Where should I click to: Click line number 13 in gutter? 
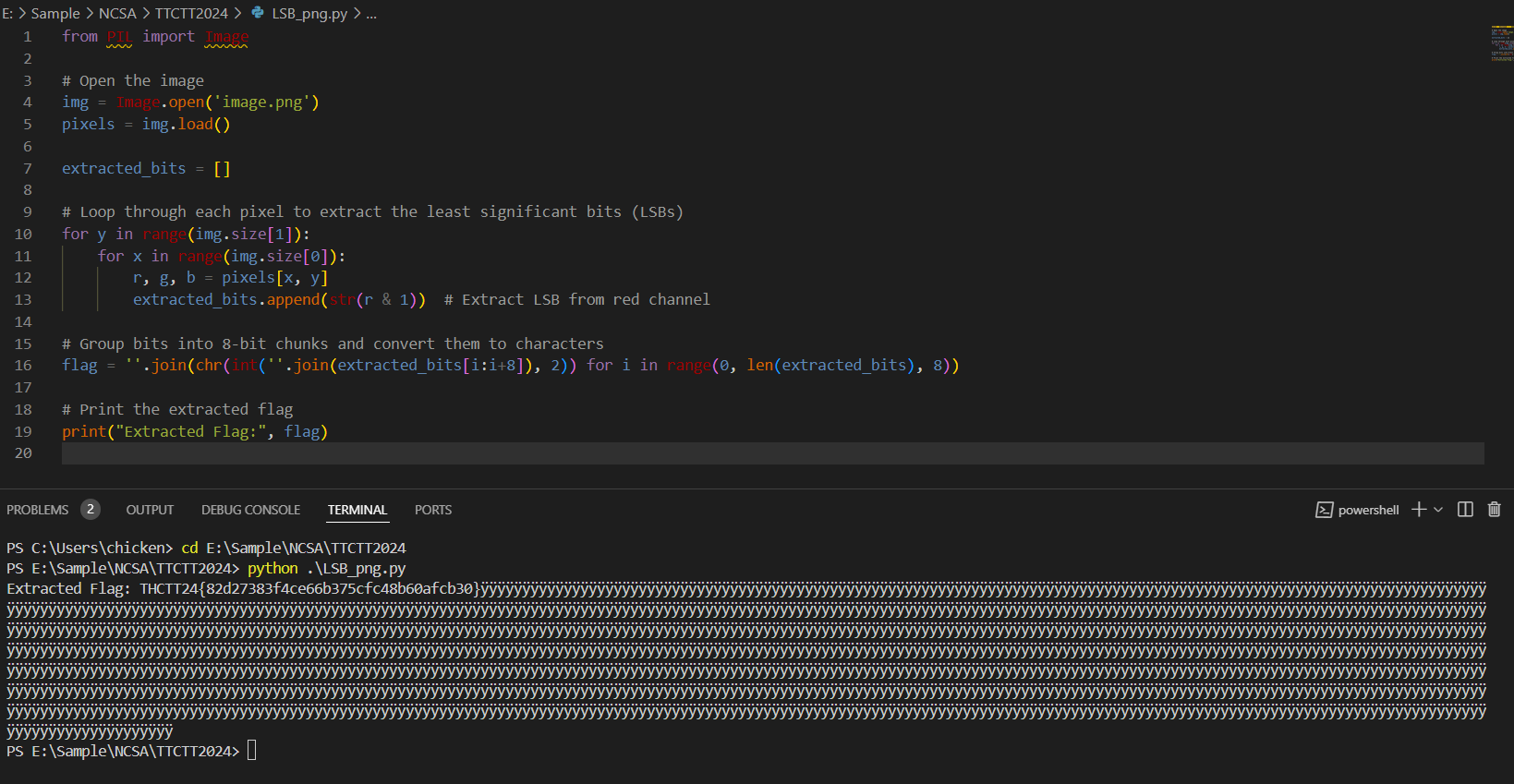click(23, 299)
